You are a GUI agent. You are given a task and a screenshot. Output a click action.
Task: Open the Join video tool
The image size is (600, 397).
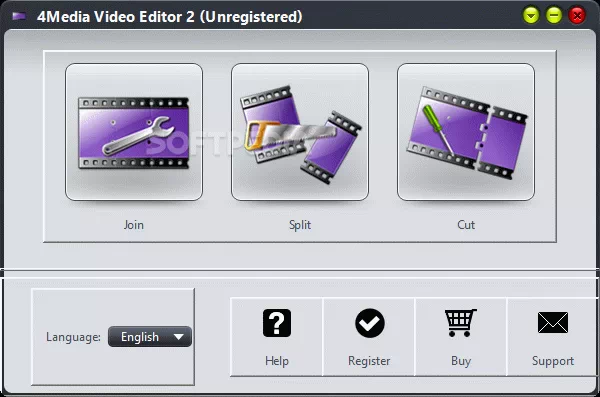click(x=134, y=132)
